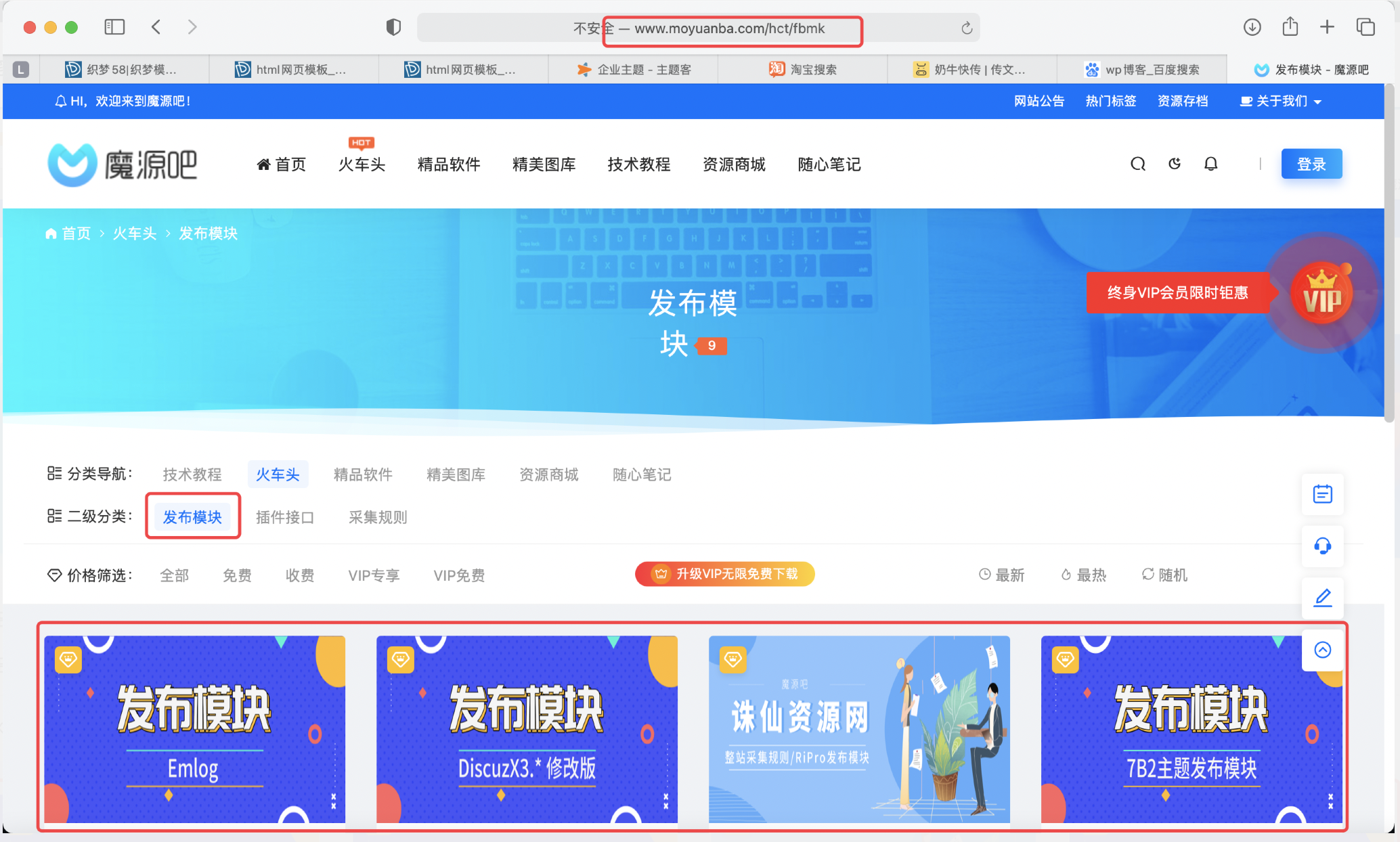Select 精品软件 category filter
This screenshot has height=842, width=1400.
click(x=363, y=474)
